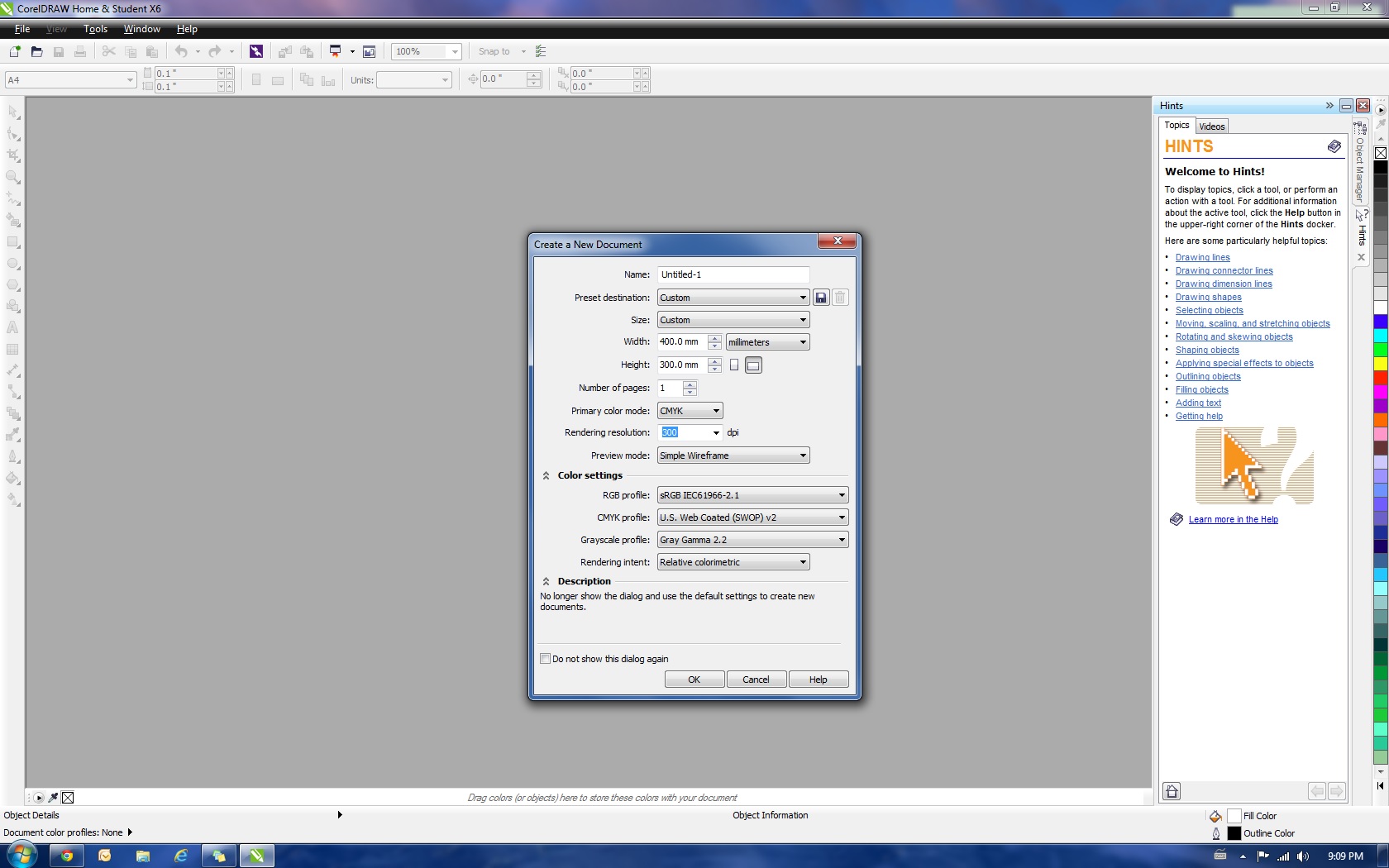Collapse the Color settings section
1389x868 pixels.
(x=547, y=475)
